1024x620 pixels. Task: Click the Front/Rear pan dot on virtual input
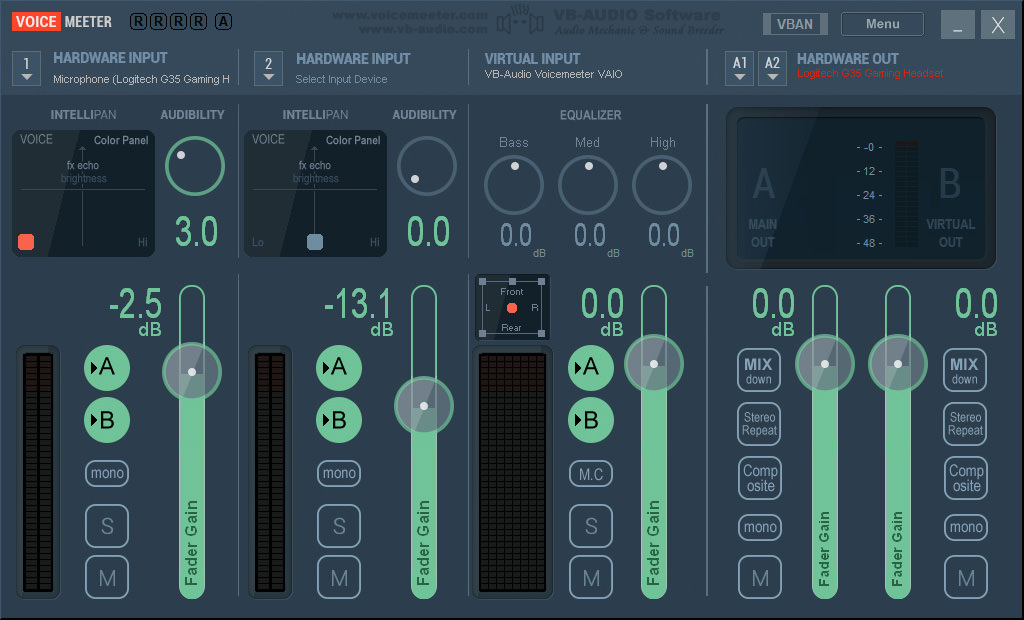tap(511, 308)
